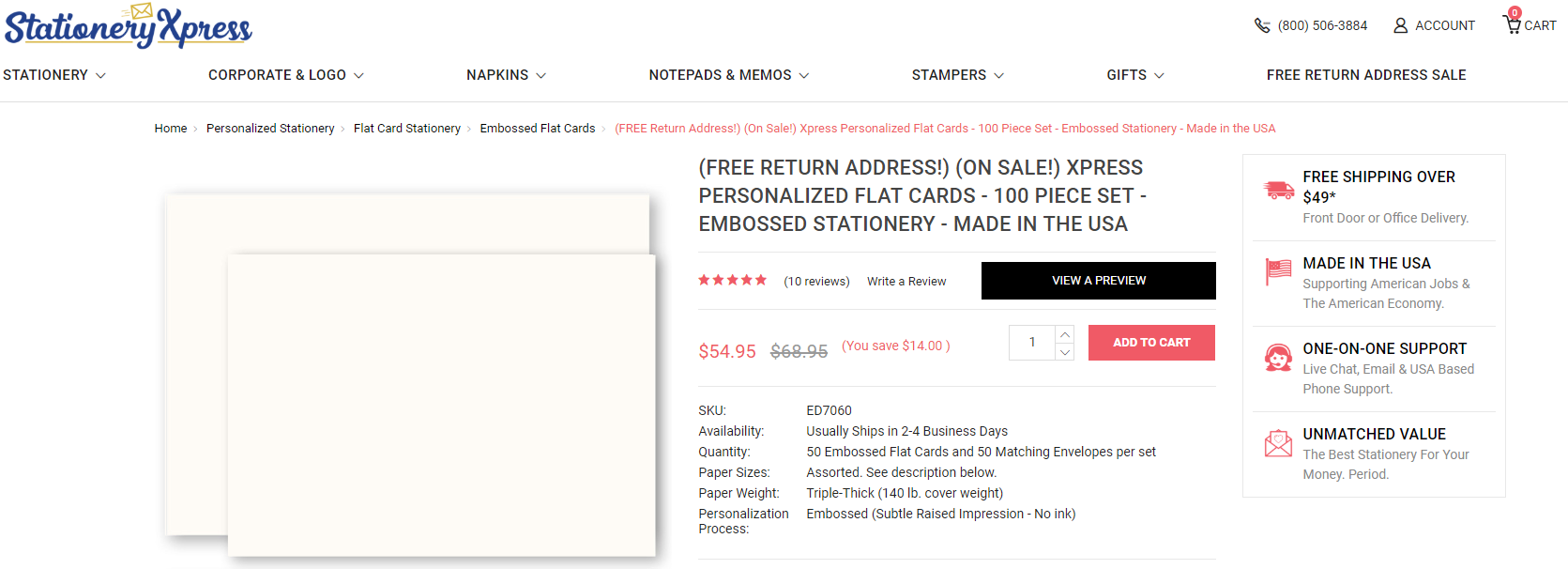Screen dimensions: 1568x569
Task: Click the crossed-out $68.95 price
Action: click(799, 351)
